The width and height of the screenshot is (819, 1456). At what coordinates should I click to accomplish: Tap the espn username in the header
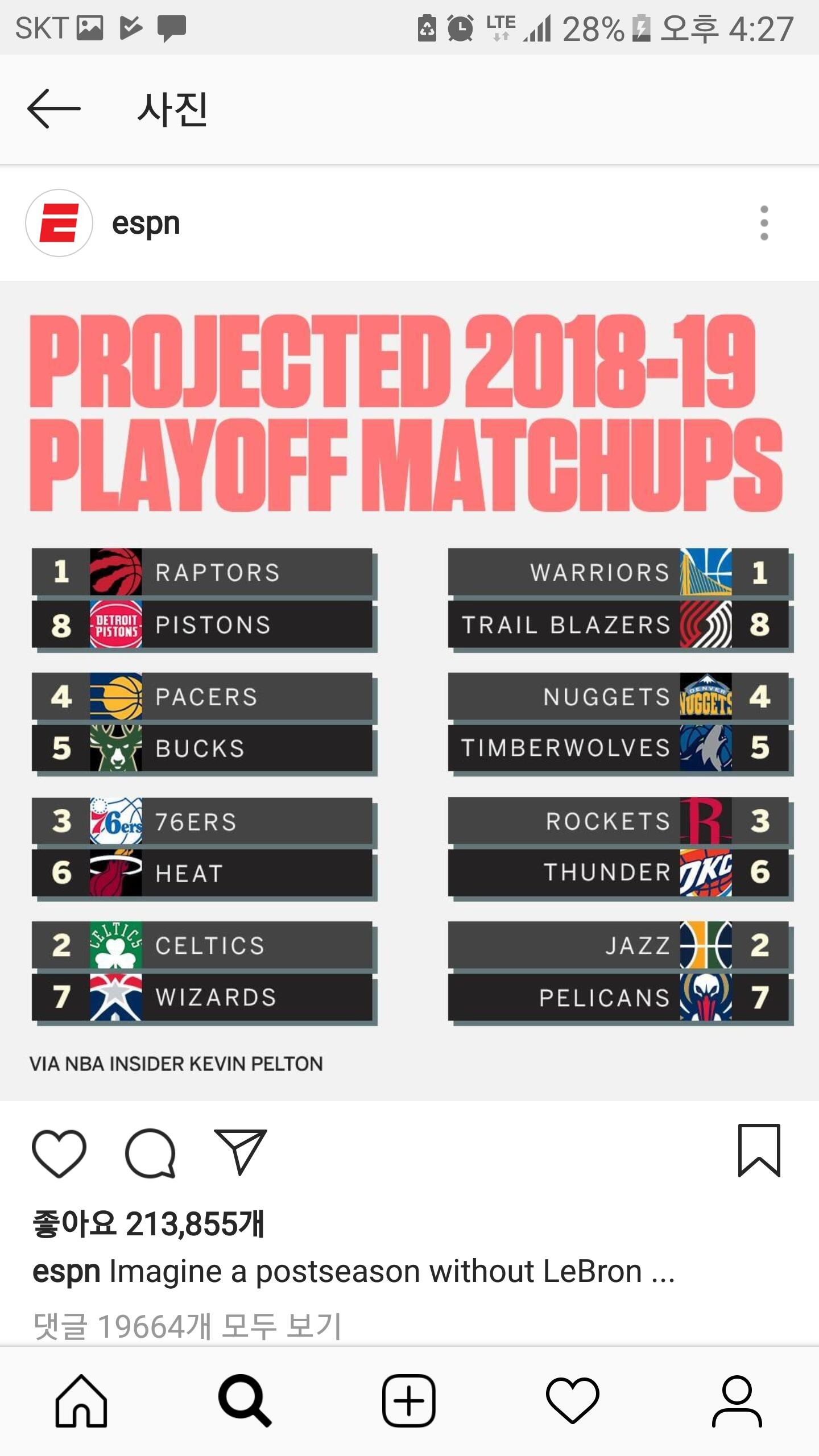click(146, 223)
